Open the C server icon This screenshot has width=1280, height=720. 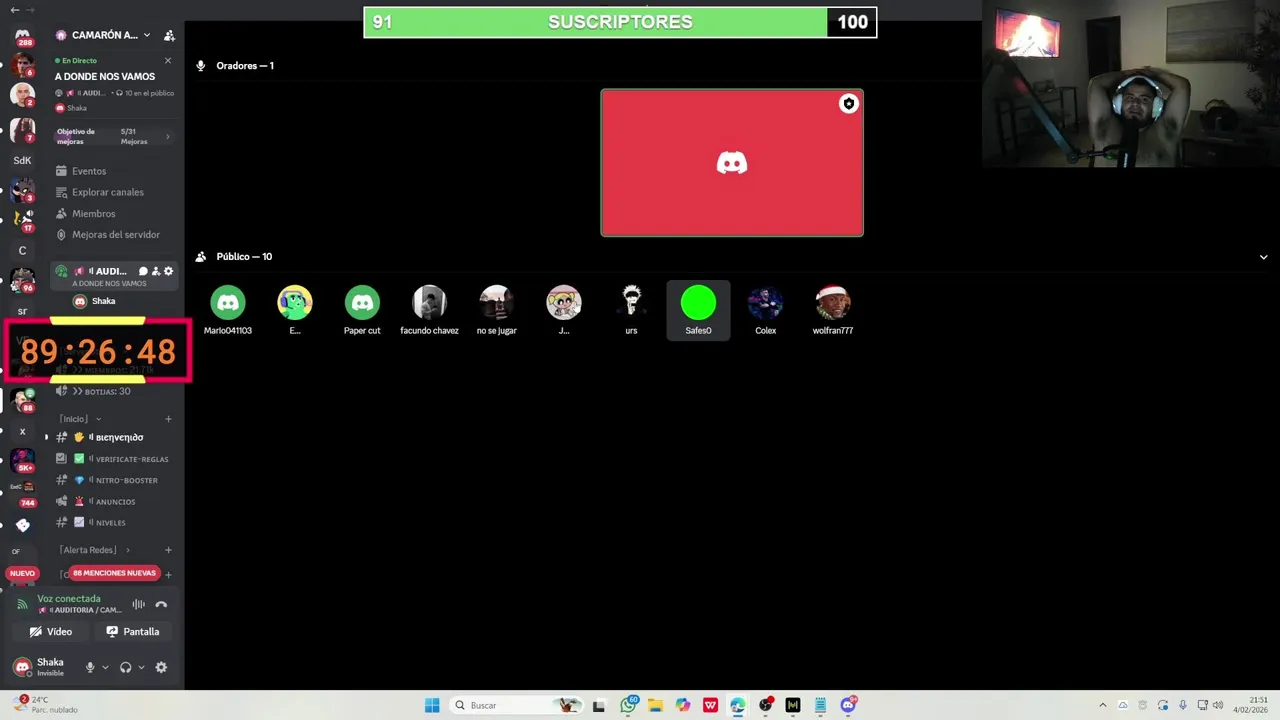tap(22, 250)
